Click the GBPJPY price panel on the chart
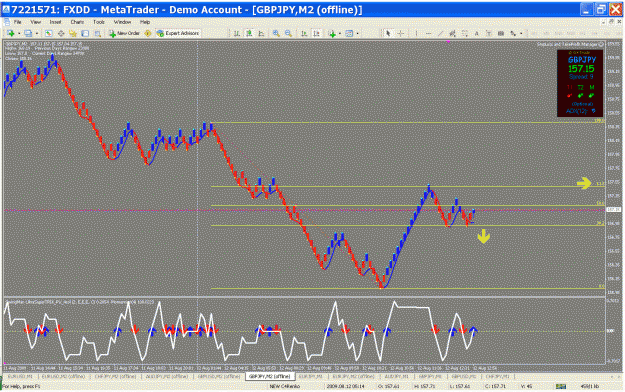Viewport: 625px width, 392px height. click(580, 83)
